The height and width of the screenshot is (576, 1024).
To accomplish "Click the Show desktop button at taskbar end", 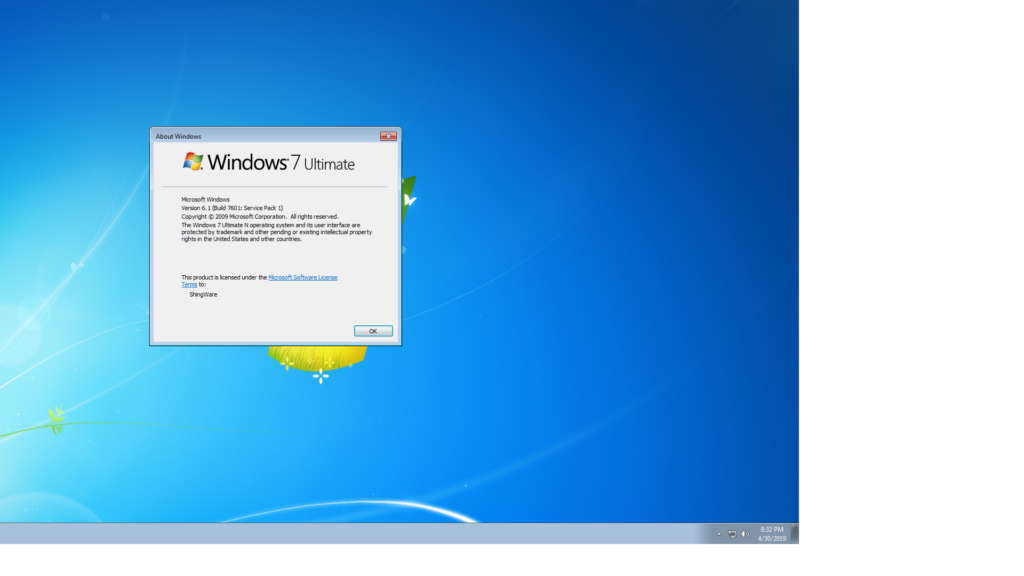I will 795,534.
